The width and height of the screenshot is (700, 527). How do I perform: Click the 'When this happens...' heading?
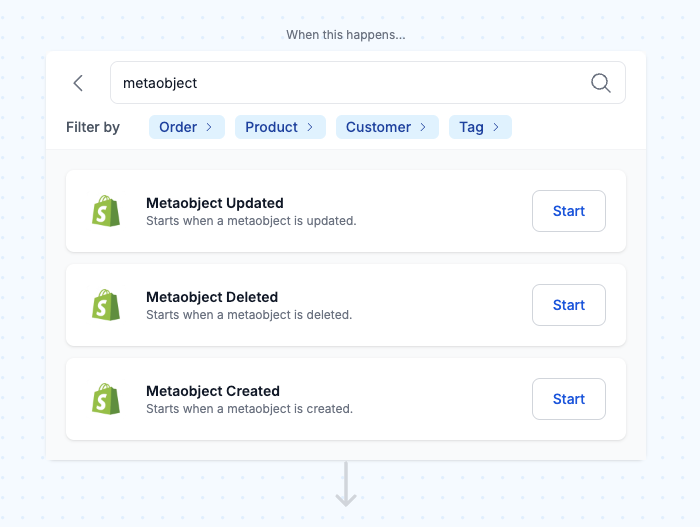(x=346, y=35)
